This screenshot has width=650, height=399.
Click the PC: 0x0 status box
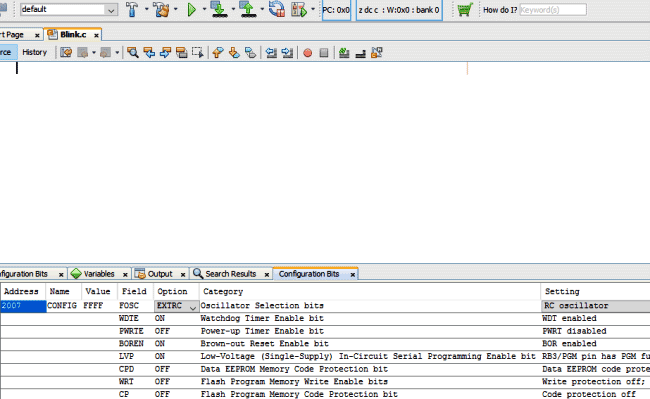[x=336, y=10]
